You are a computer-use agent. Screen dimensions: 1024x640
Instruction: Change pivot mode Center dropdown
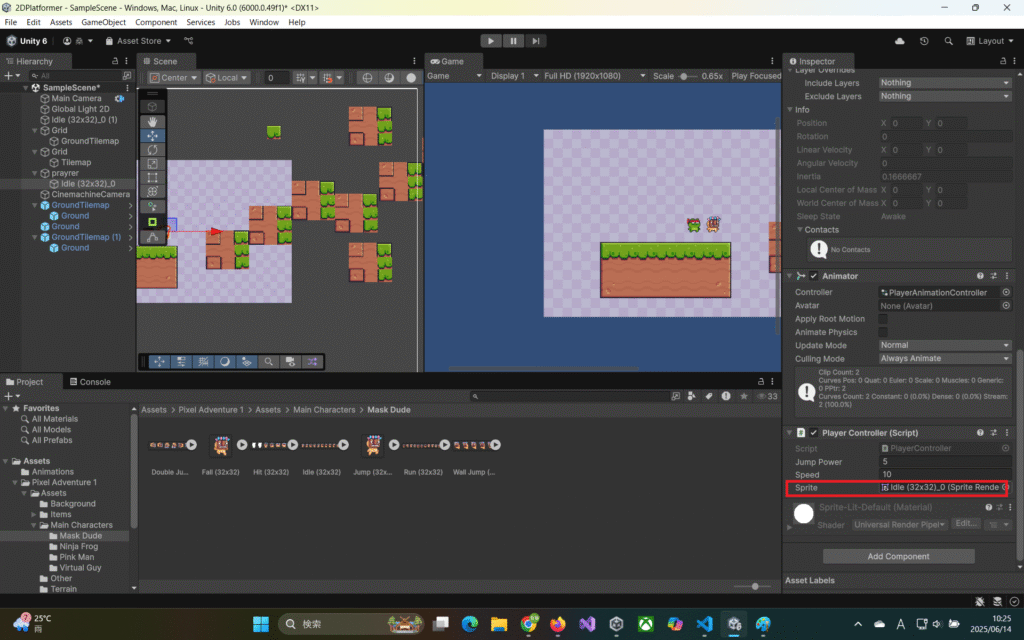click(x=173, y=77)
